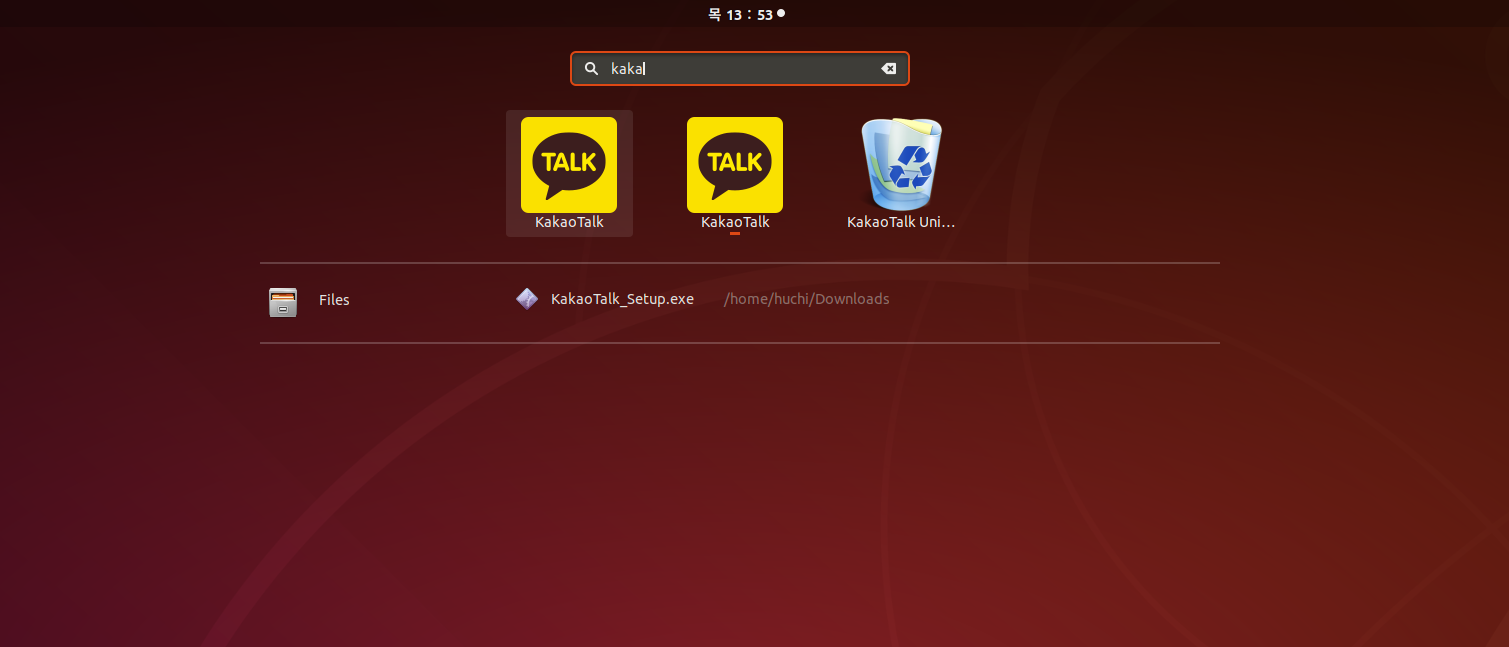Viewport: 1509px width, 647px height.
Task: Click the 'KakaoTalk Uni…' app label
Action: click(x=901, y=222)
